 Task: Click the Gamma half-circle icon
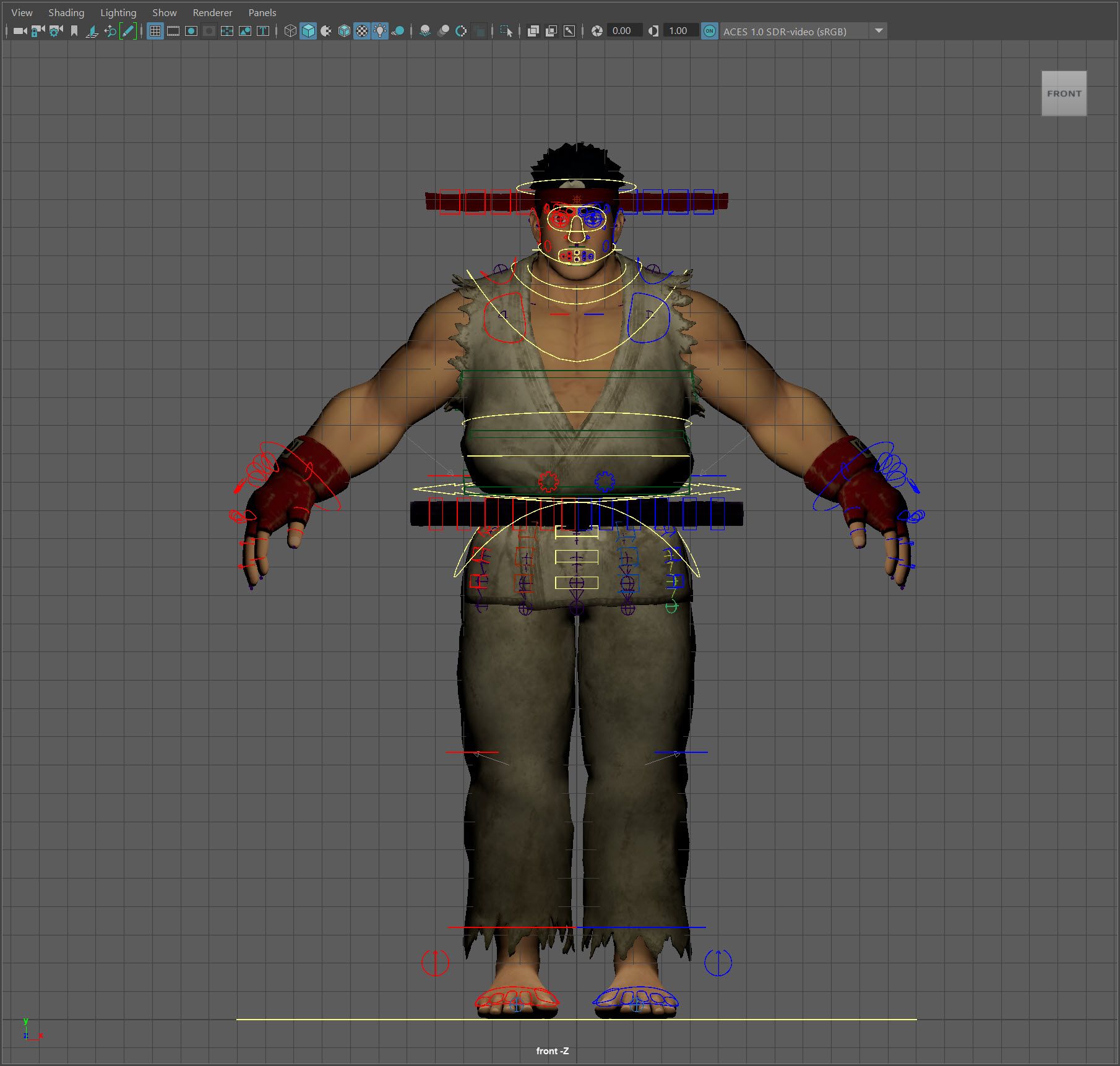[653, 31]
